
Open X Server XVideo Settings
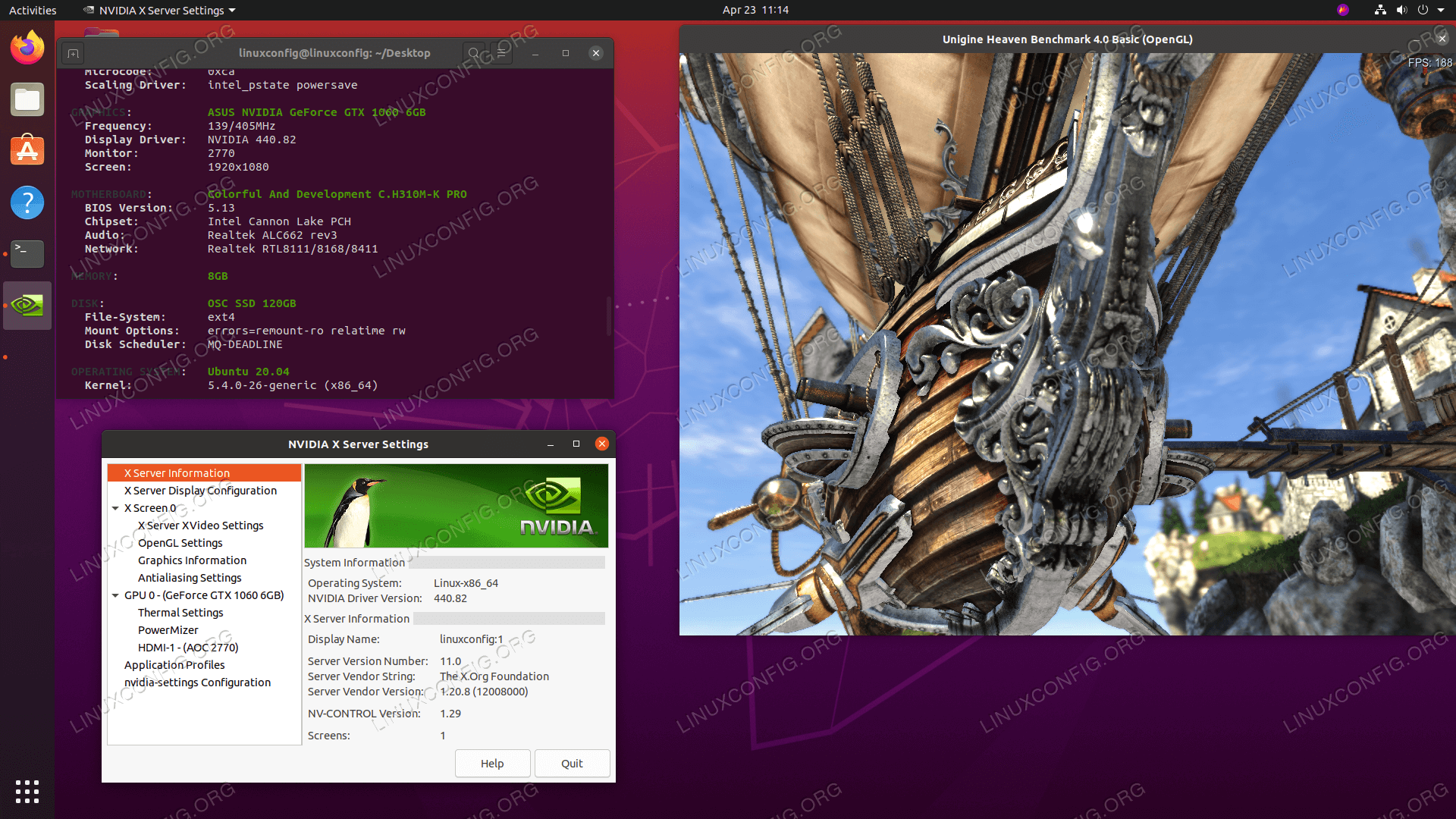pyautogui.click(x=201, y=526)
